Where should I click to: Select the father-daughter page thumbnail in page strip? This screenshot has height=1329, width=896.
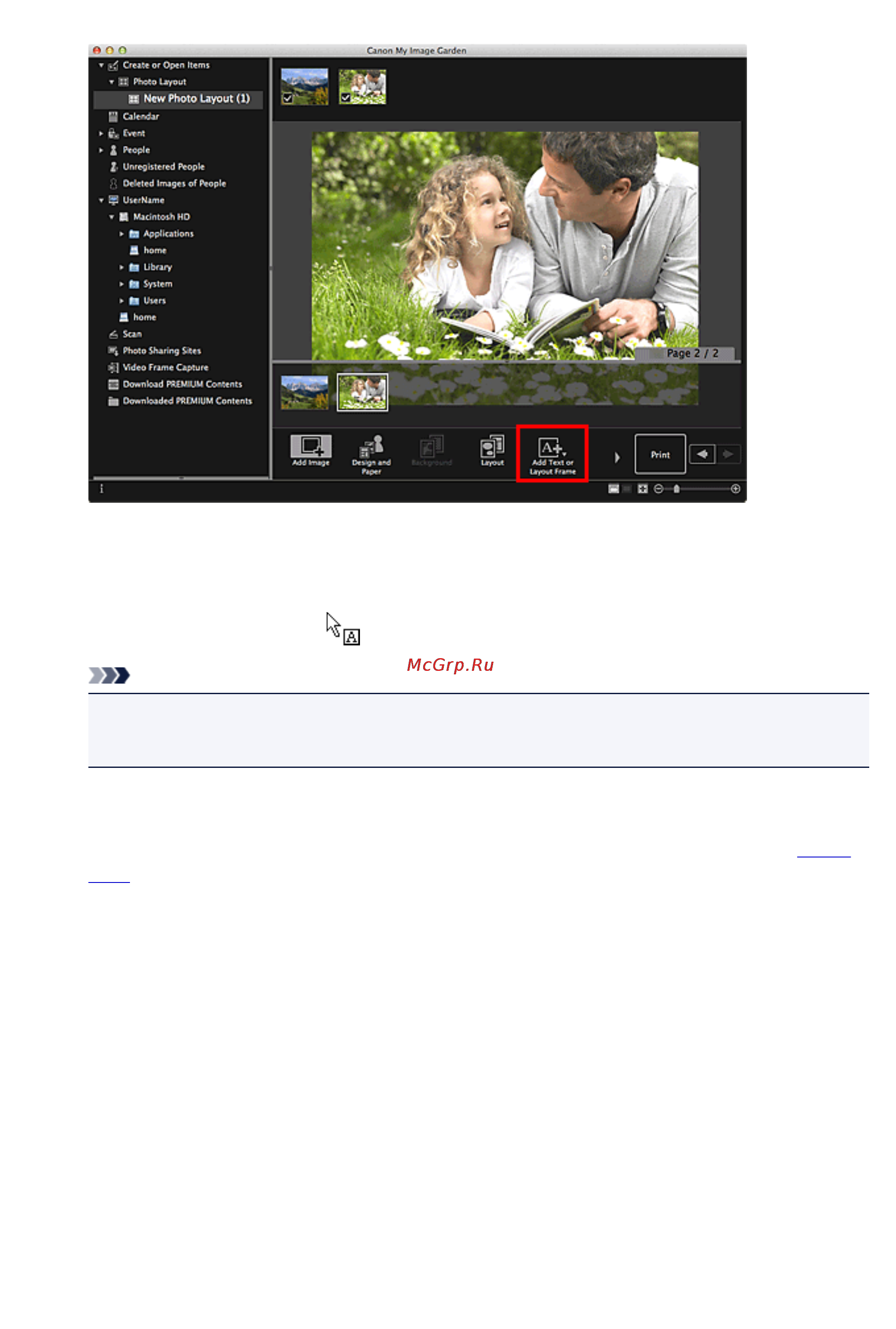[362, 392]
